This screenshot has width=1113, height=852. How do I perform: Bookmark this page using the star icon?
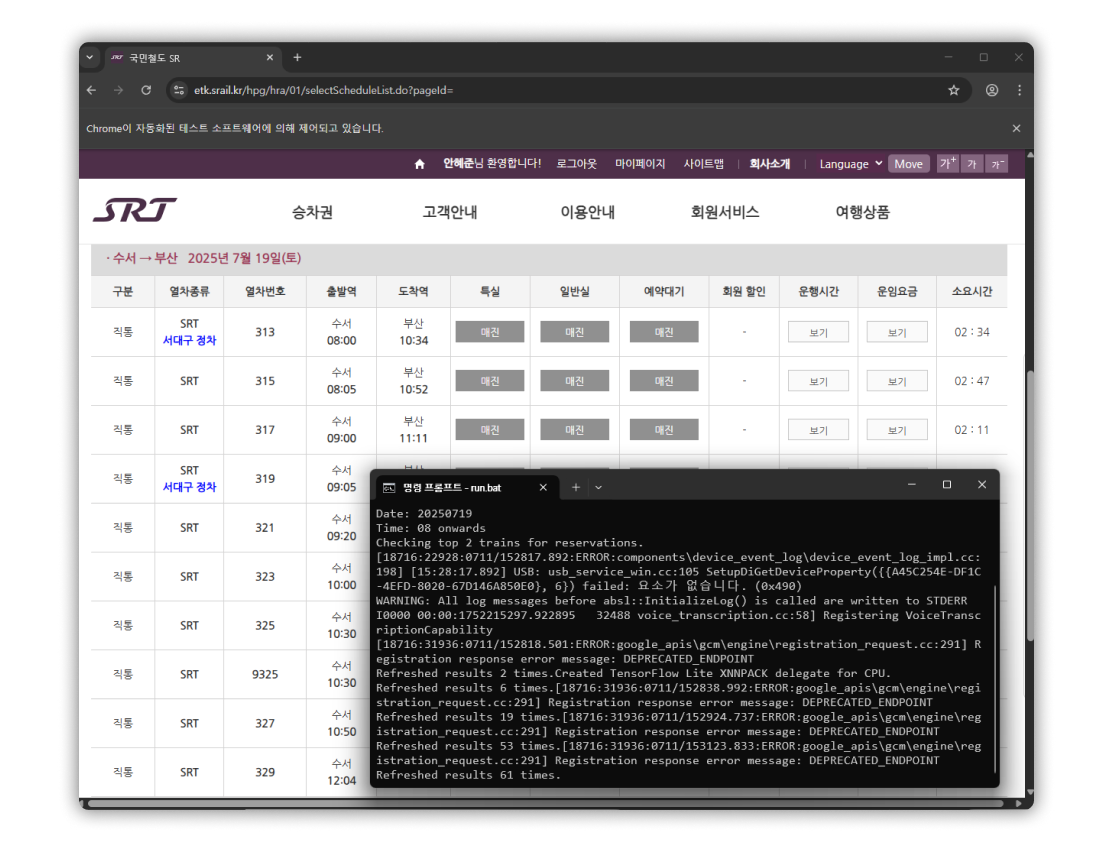954,90
